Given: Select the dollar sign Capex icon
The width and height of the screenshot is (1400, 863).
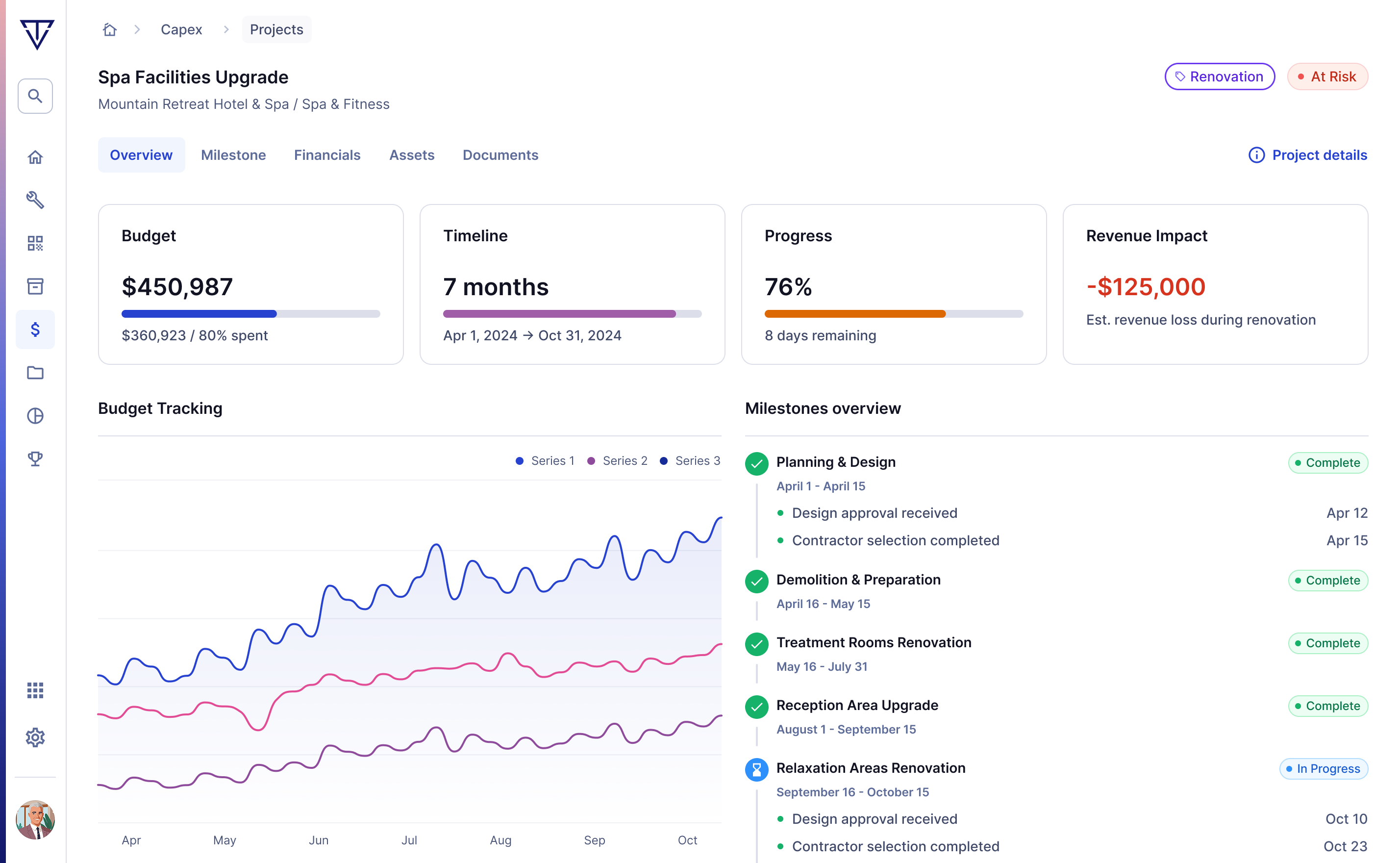Looking at the screenshot, I should click(35, 330).
